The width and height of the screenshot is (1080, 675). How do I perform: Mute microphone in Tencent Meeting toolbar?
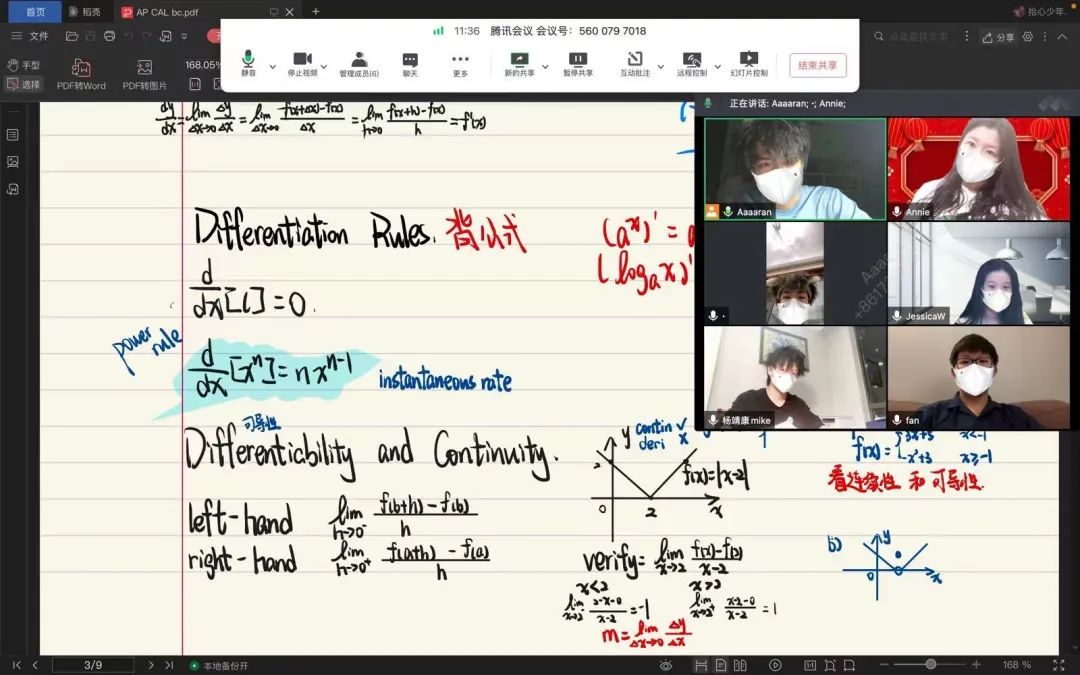248,63
